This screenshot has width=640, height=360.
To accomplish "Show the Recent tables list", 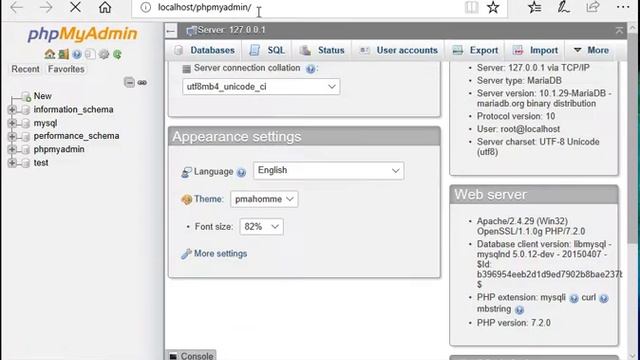I will pos(25,69).
